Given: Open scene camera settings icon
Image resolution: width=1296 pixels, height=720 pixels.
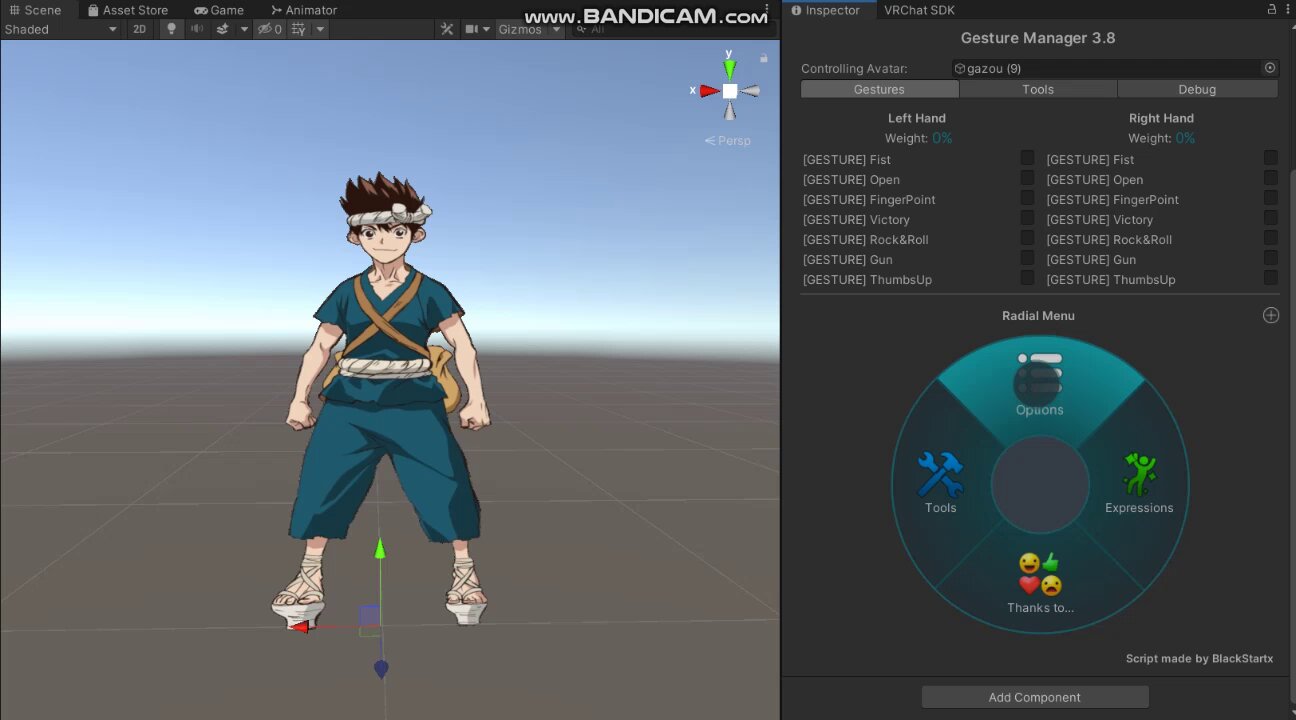Looking at the screenshot, I should click(x=472, y=29).
